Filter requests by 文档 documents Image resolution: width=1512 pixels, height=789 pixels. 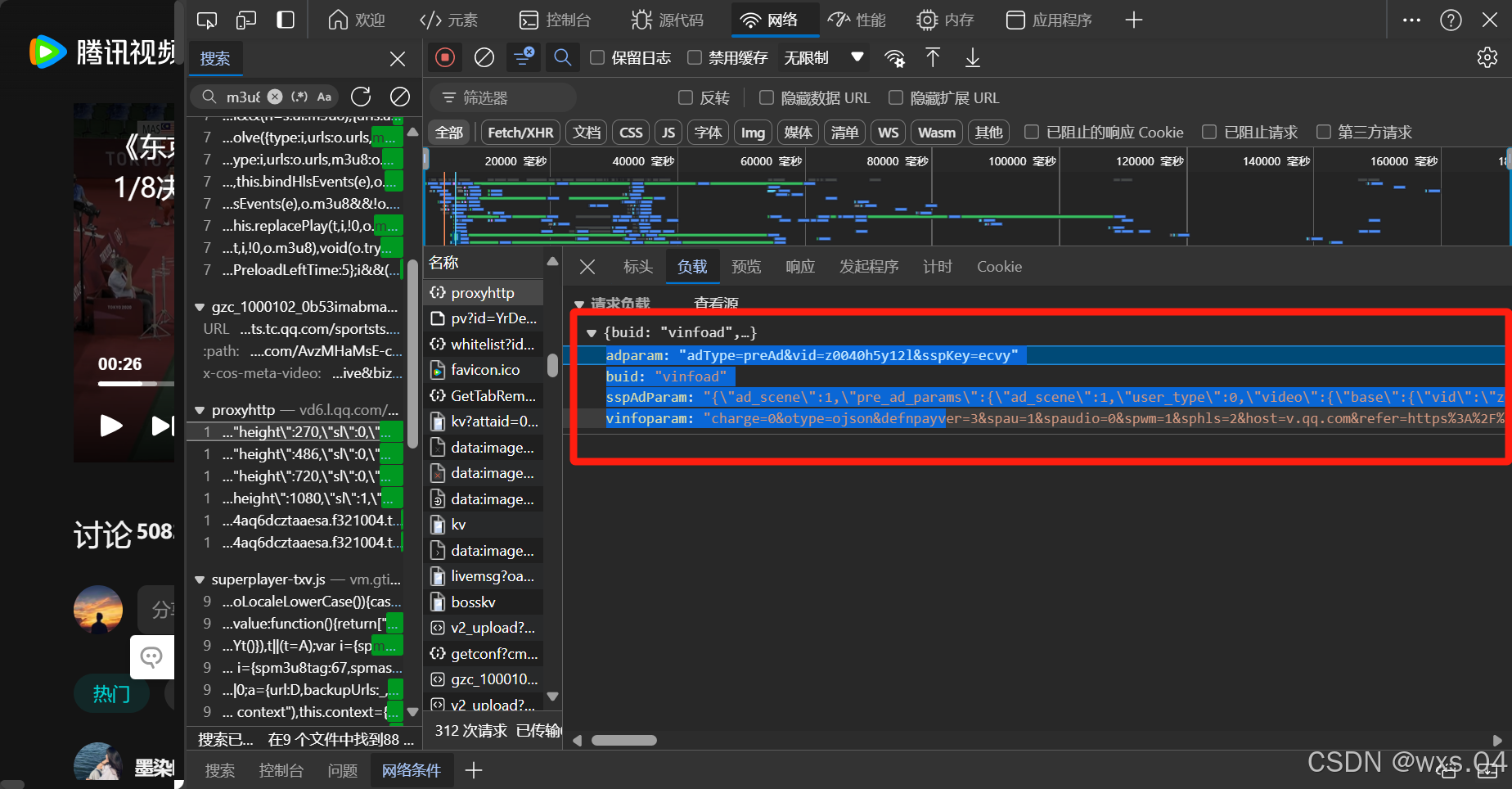[587, 132]
